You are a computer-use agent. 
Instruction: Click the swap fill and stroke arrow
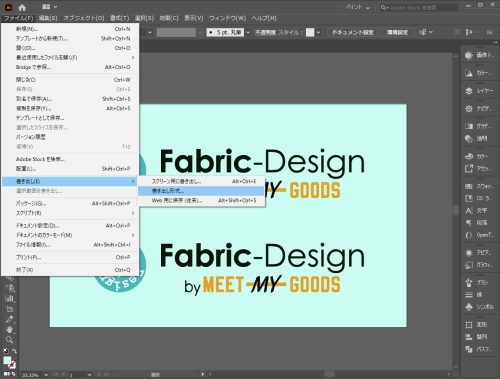[14, 351]
